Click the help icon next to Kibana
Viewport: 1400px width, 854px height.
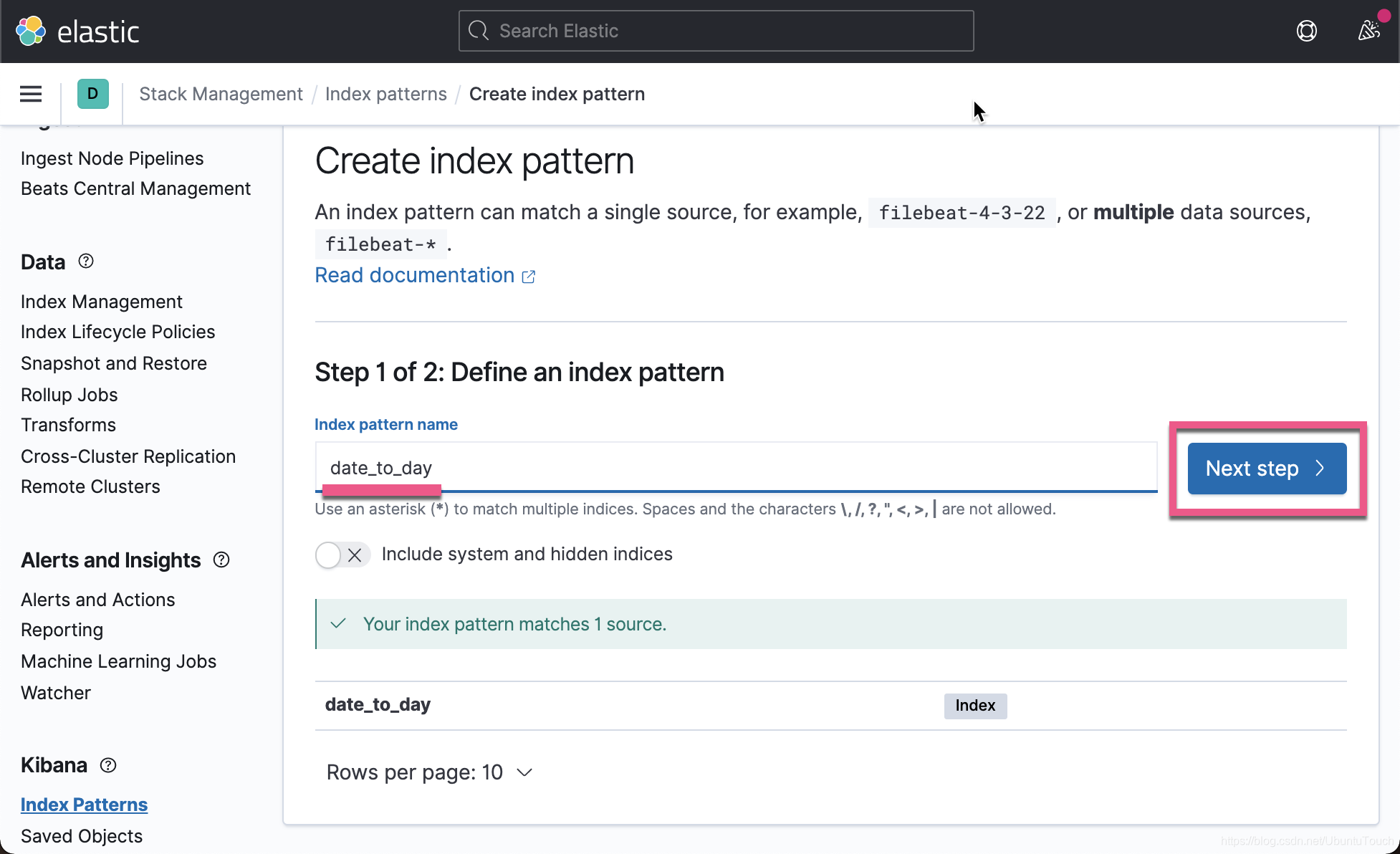pos(107,765)
